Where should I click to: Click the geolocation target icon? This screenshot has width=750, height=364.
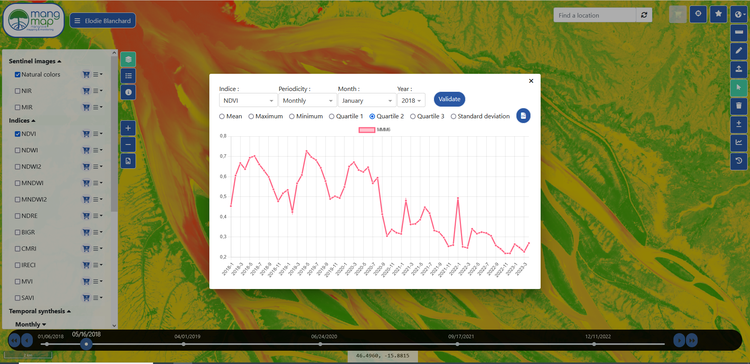(698, 14)
